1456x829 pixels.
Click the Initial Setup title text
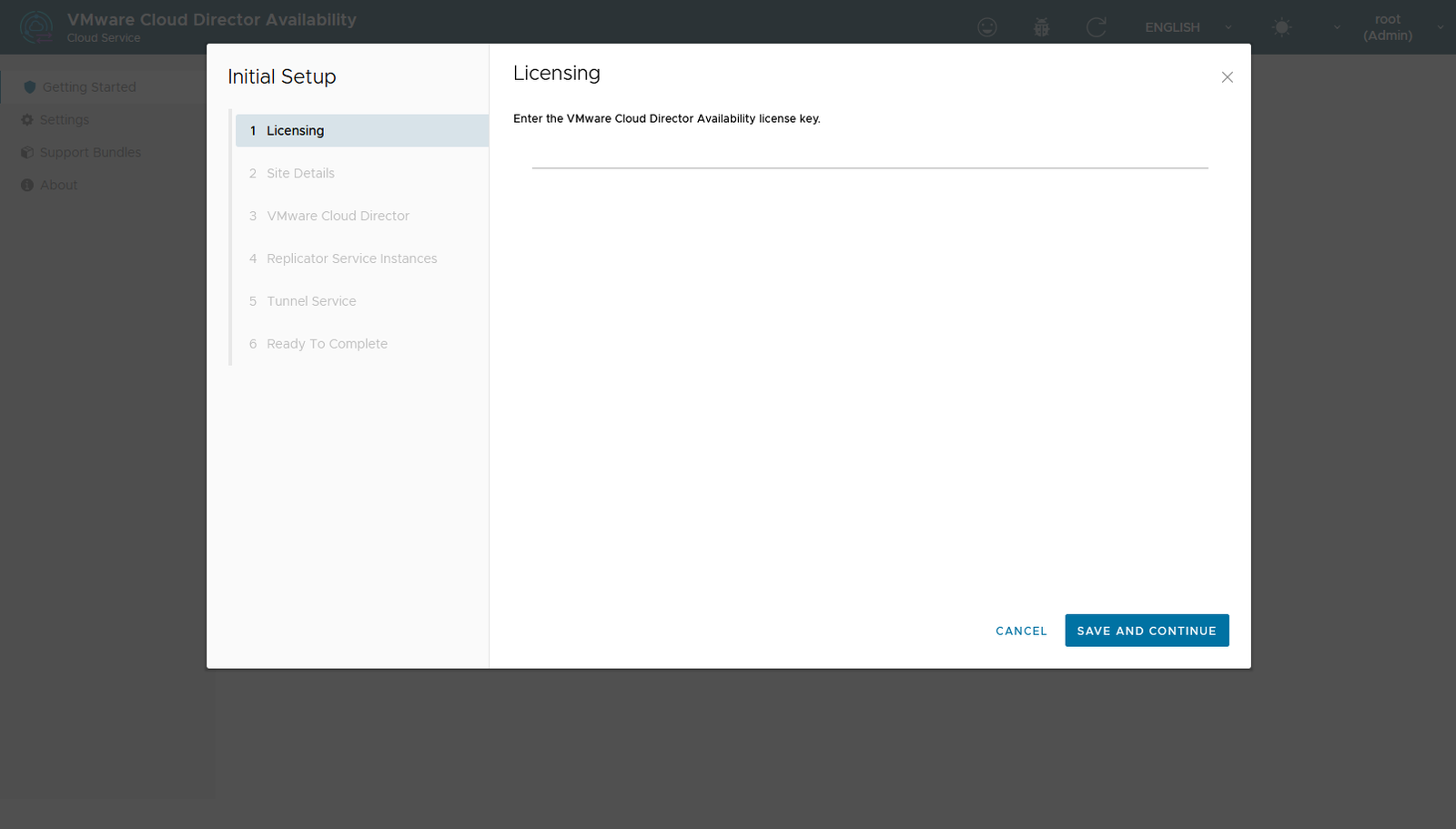282,76
